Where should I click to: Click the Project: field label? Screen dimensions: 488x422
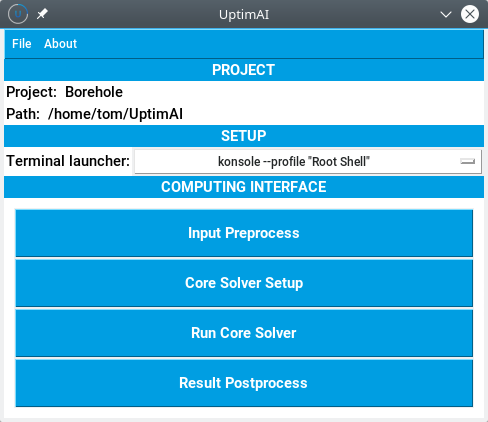coord(32,92)
